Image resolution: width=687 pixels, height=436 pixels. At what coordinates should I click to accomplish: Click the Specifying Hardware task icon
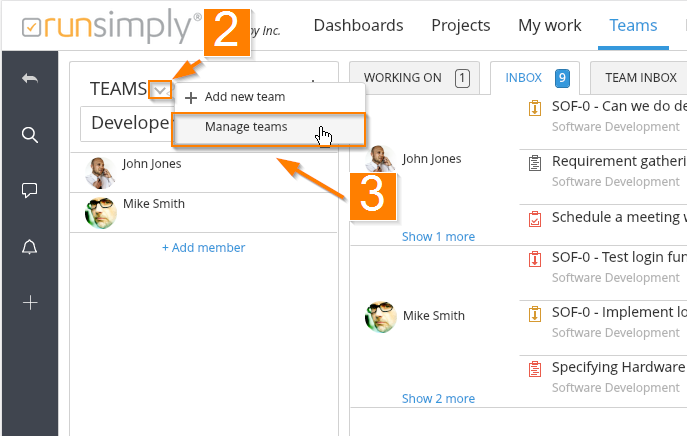[534, 368]
